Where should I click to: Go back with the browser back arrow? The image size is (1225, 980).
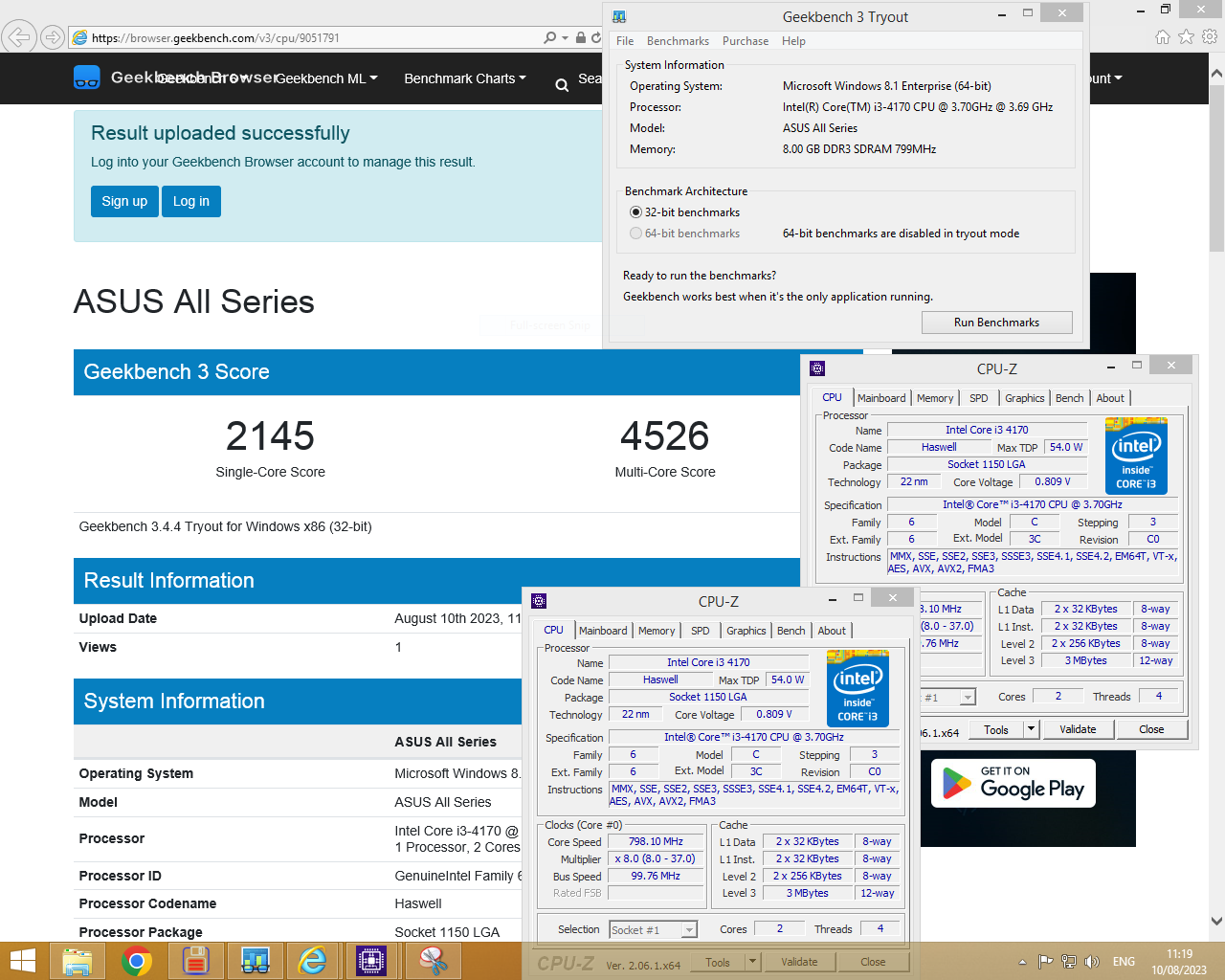pos(19,37)
